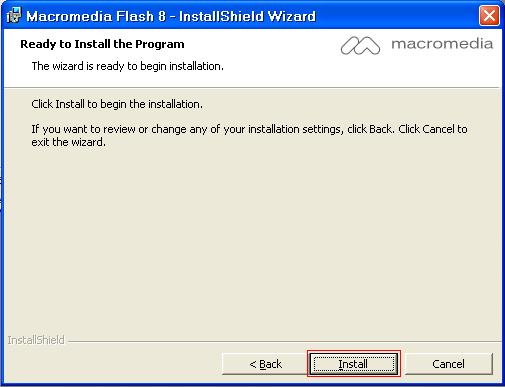The width and height of the screenshot is (505, 387).
Task: Click the word 'Cancel' inside the instruction paragraph
Action: pos(438,129)
